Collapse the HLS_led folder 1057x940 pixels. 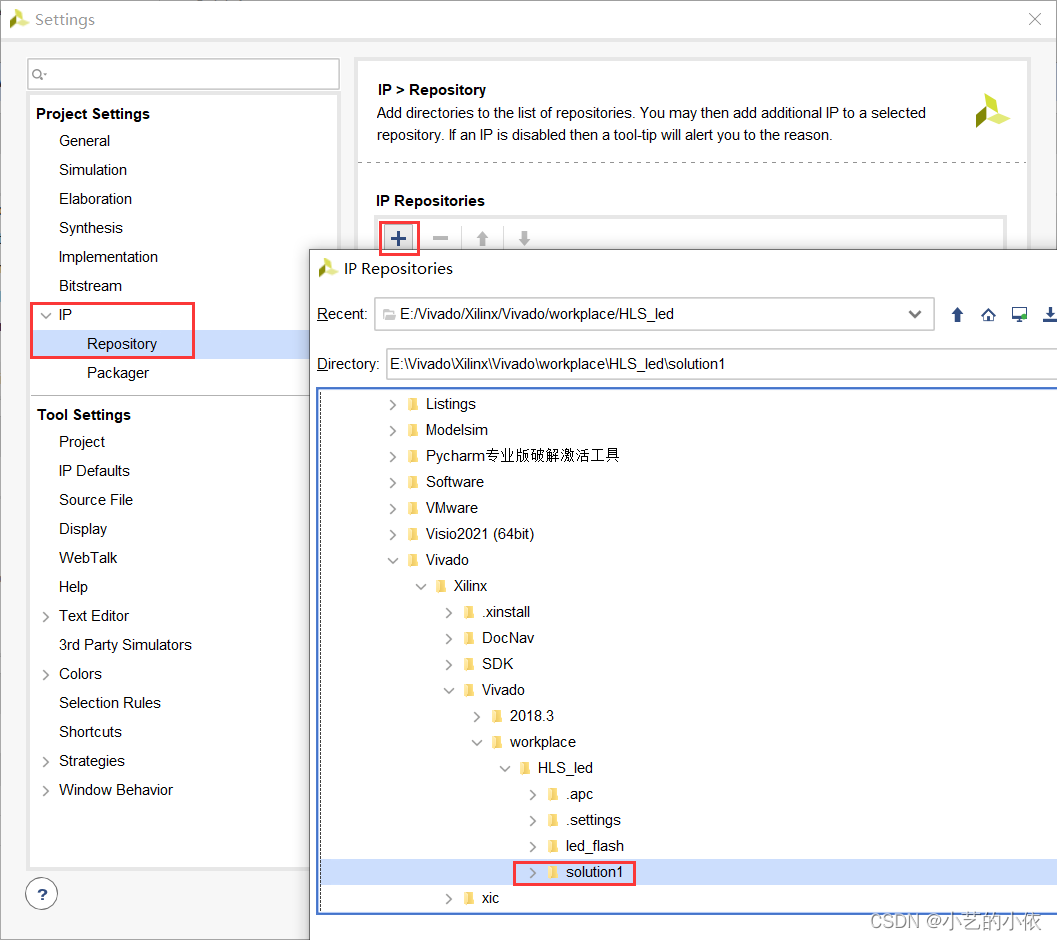click(x=505, y=769)
